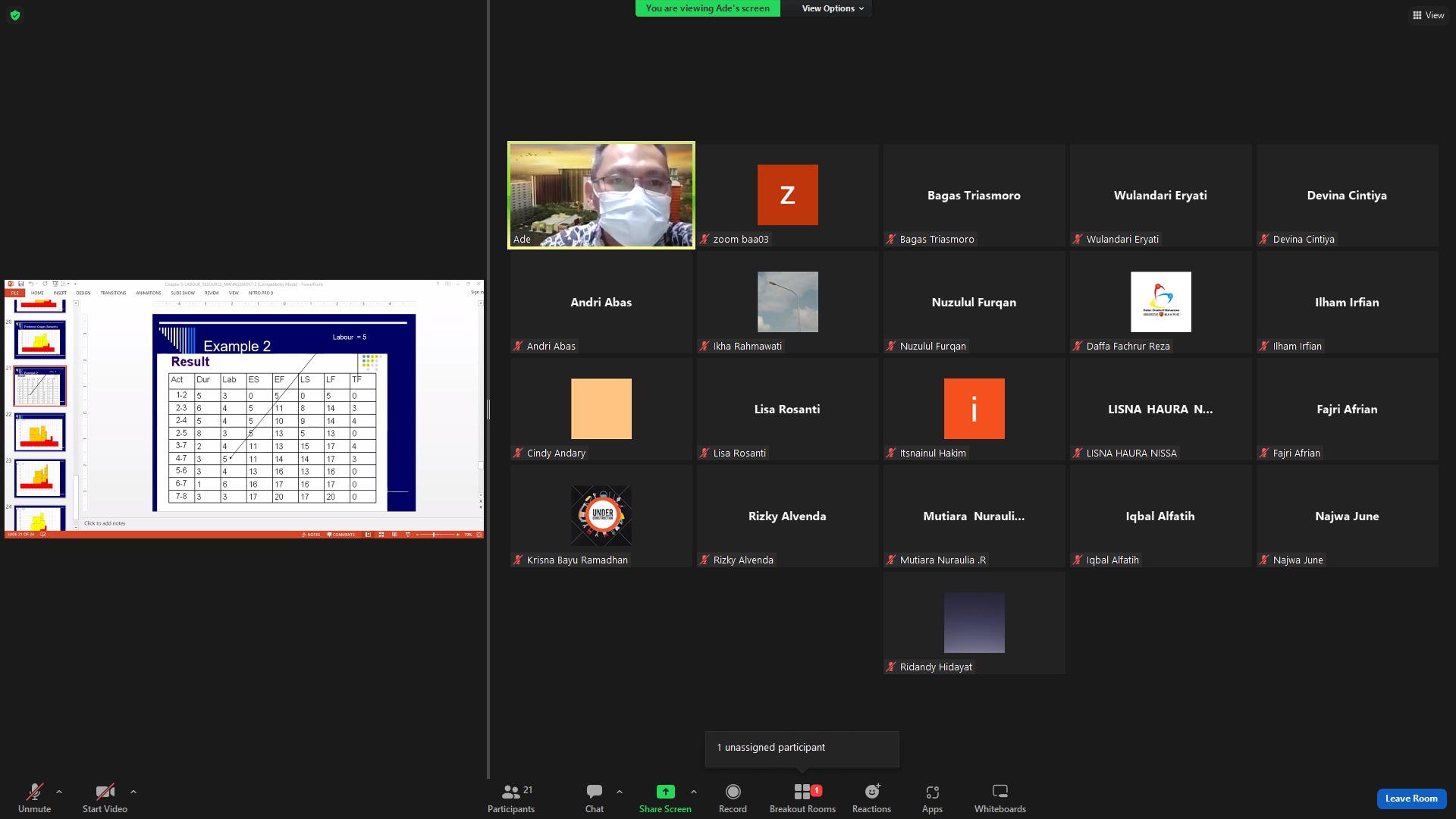The width and height of the screenshot is (1456, 819).
Task: Adjust the PowerPoint zoom slider handle
Action: click(x=434, y=535)
